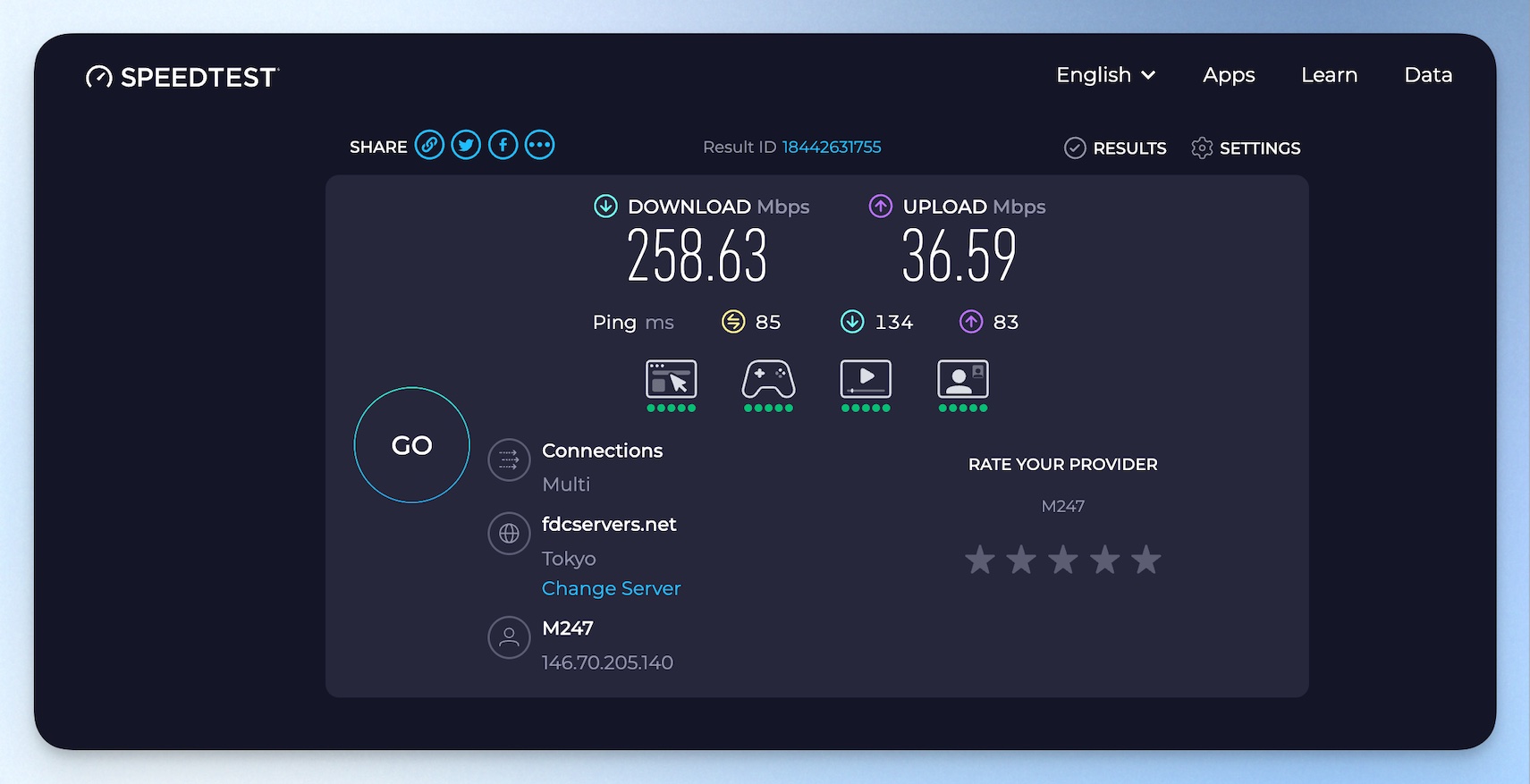Click the video streaming icon
This screenshot has width=1530, height=784.
(x=866, y=380)
